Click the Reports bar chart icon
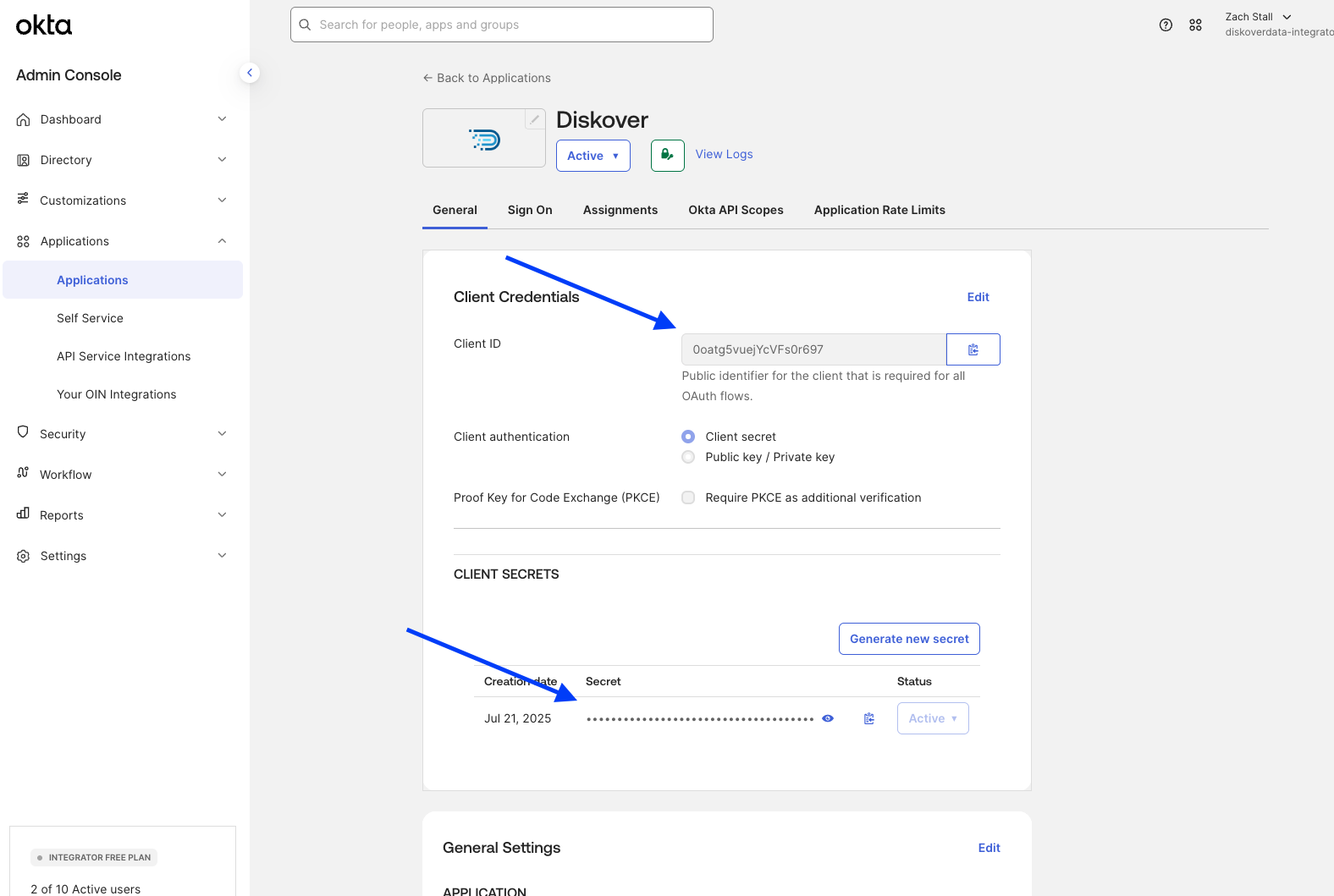 pyautogui.click(x=23, y=514)
